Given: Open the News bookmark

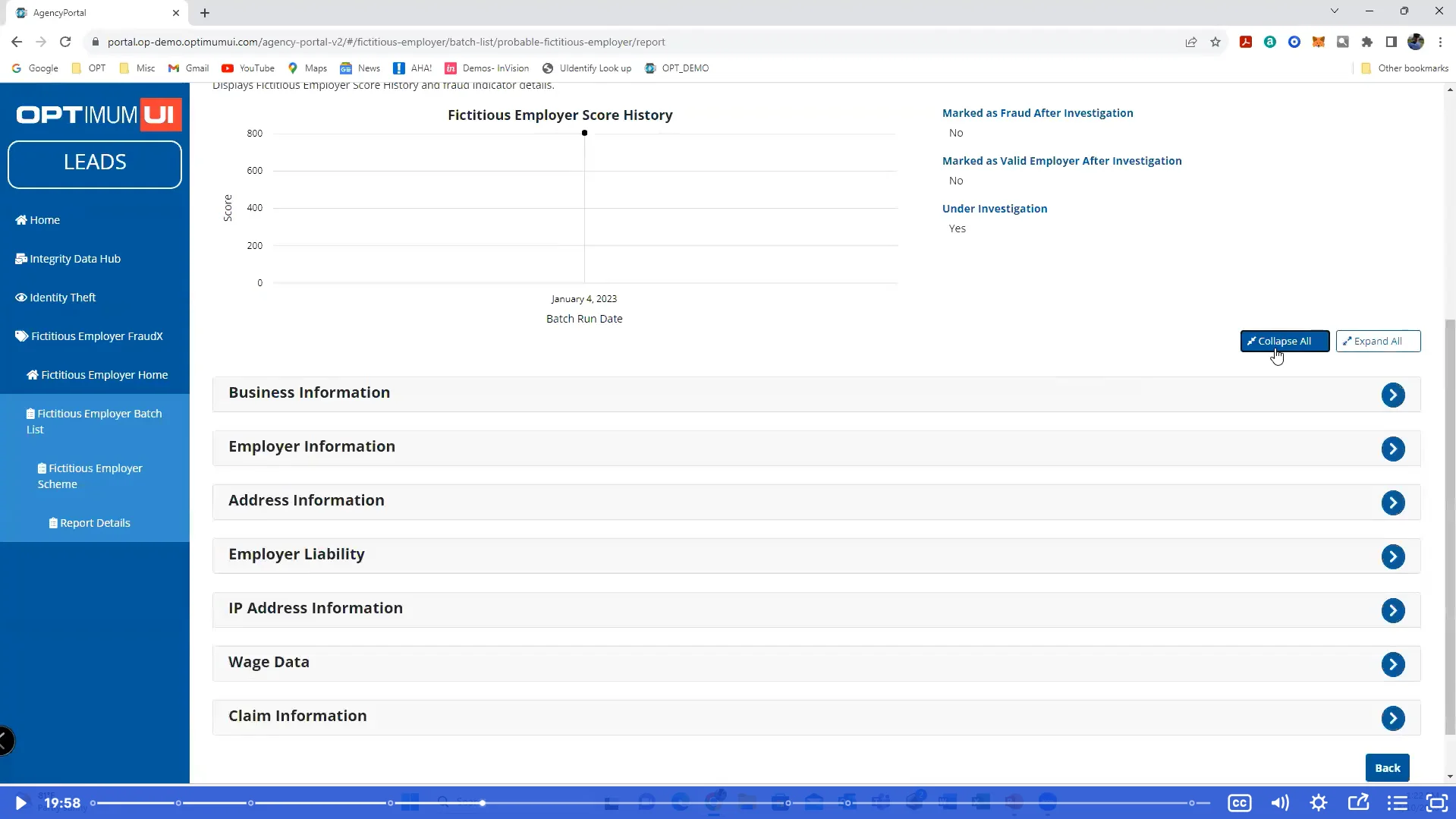Looking at the screenshot, I should [x=360, y=68].
